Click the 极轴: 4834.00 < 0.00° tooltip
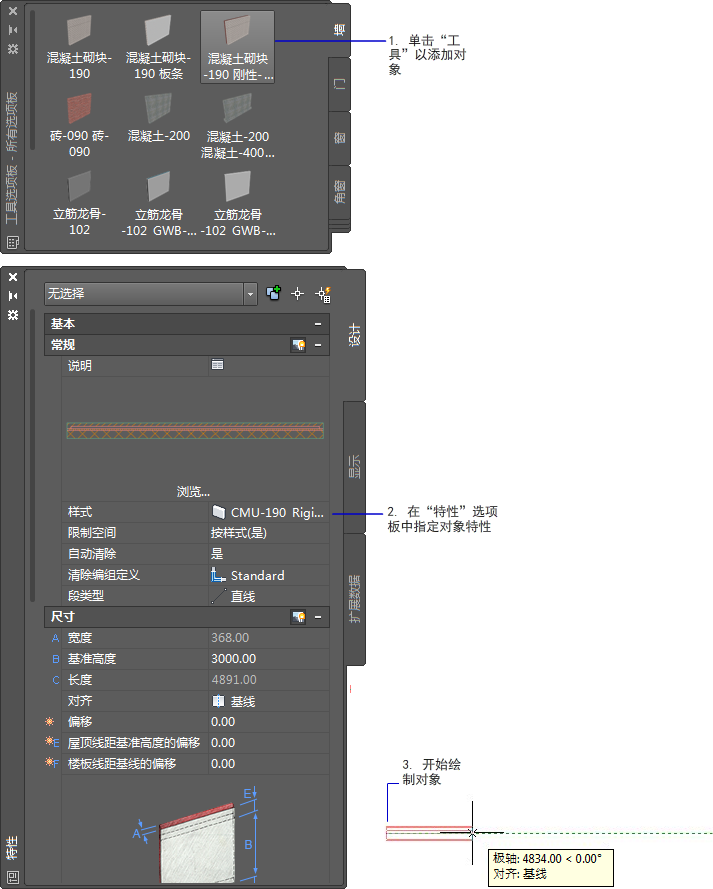 coord(550,866)
